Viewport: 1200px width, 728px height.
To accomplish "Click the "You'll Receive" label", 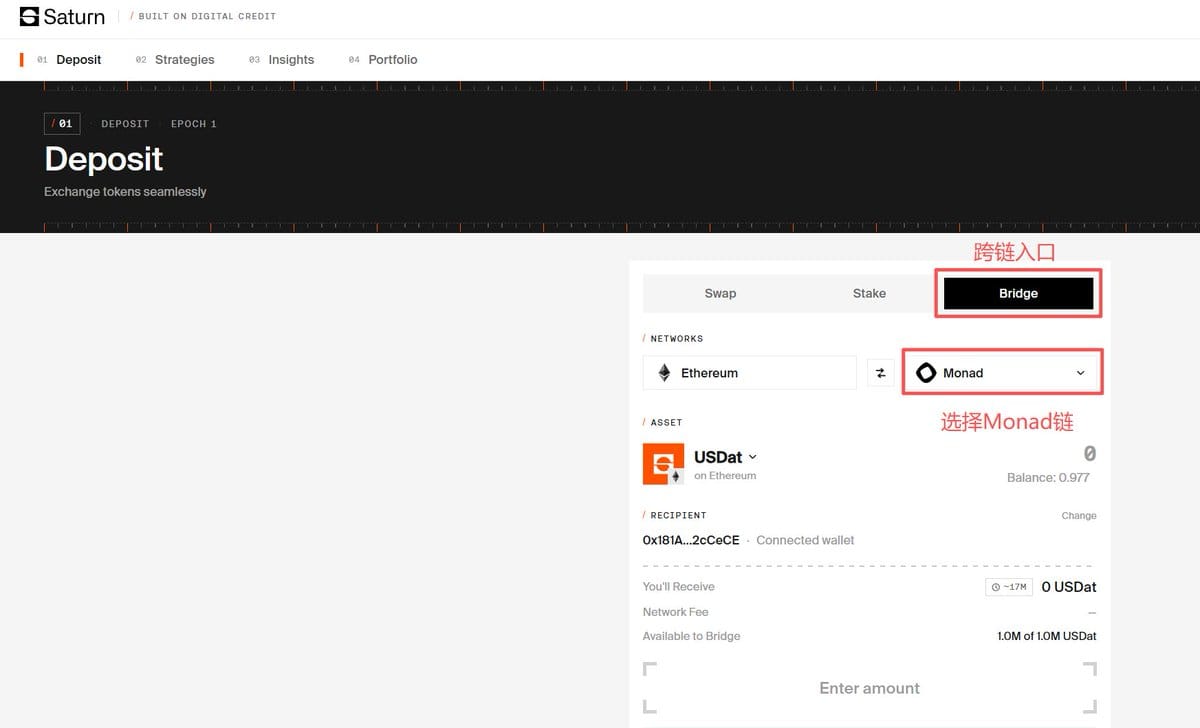I will [x=679, y=587].
